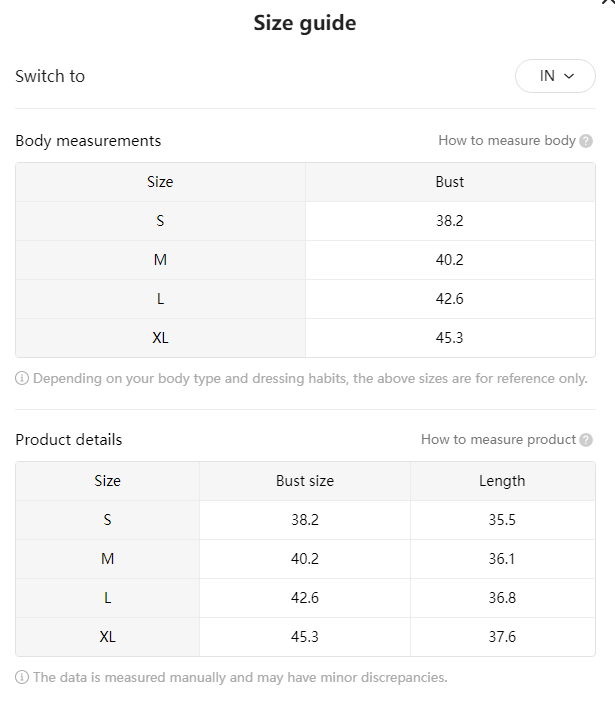Open the How to measure body link

[507, 141]
